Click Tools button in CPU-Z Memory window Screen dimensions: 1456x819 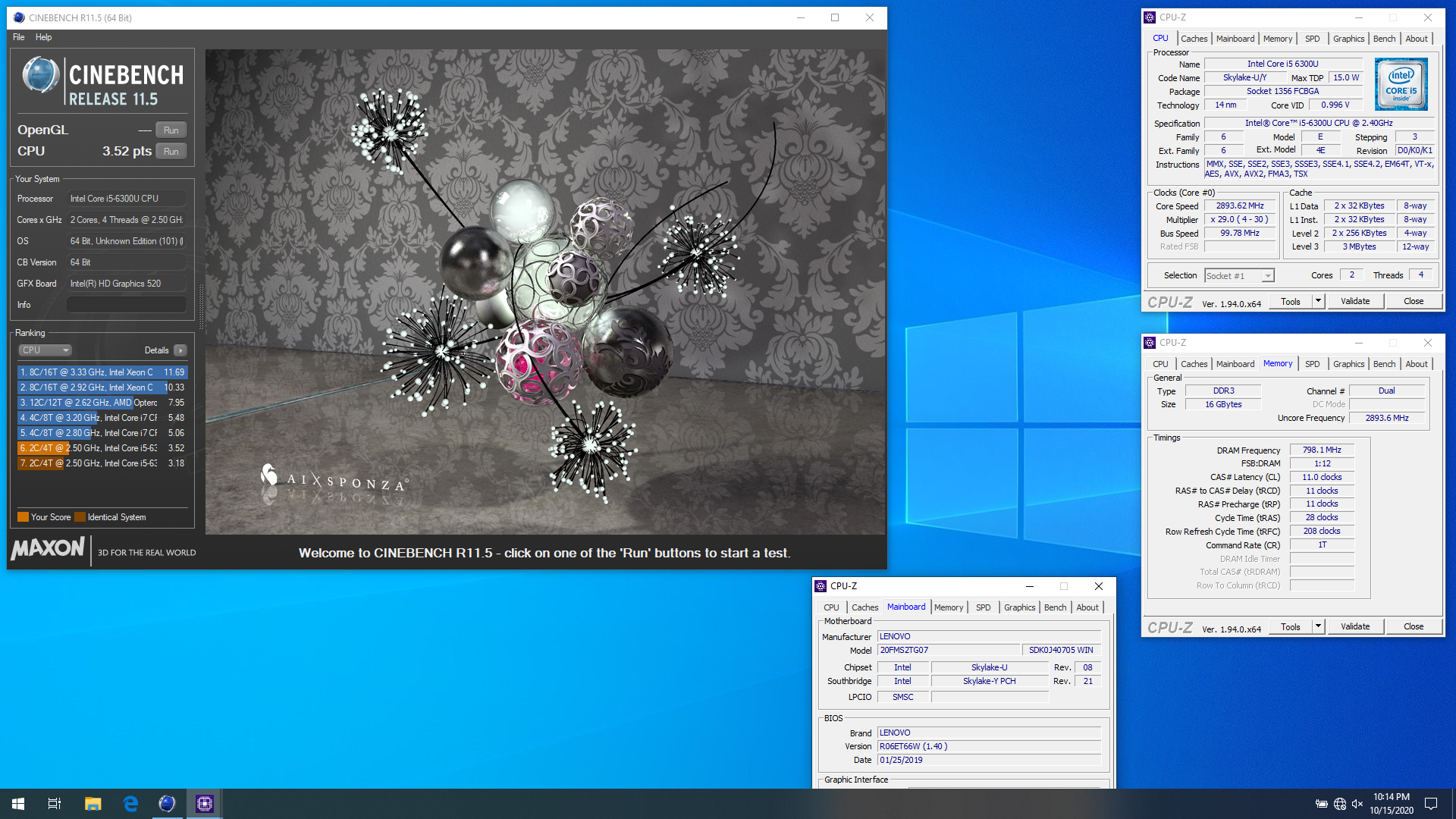[1291, 627]
